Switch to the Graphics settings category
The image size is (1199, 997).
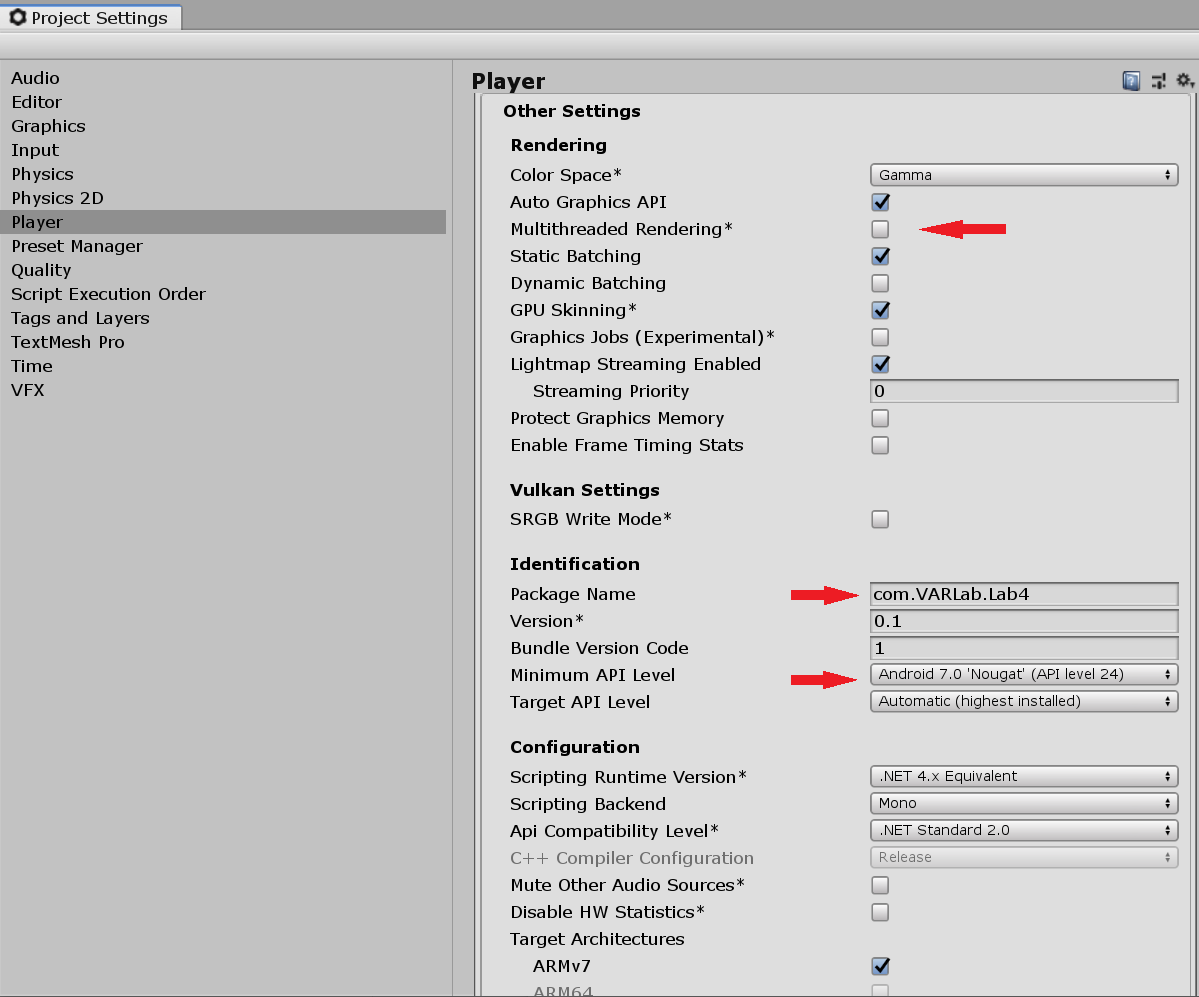coord(48,126)
